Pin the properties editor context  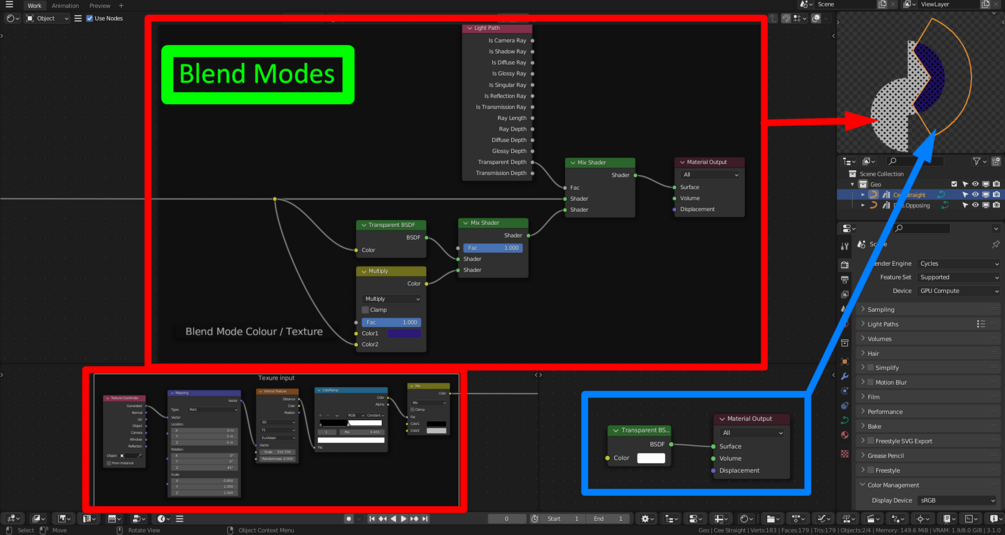pos(995,244)
